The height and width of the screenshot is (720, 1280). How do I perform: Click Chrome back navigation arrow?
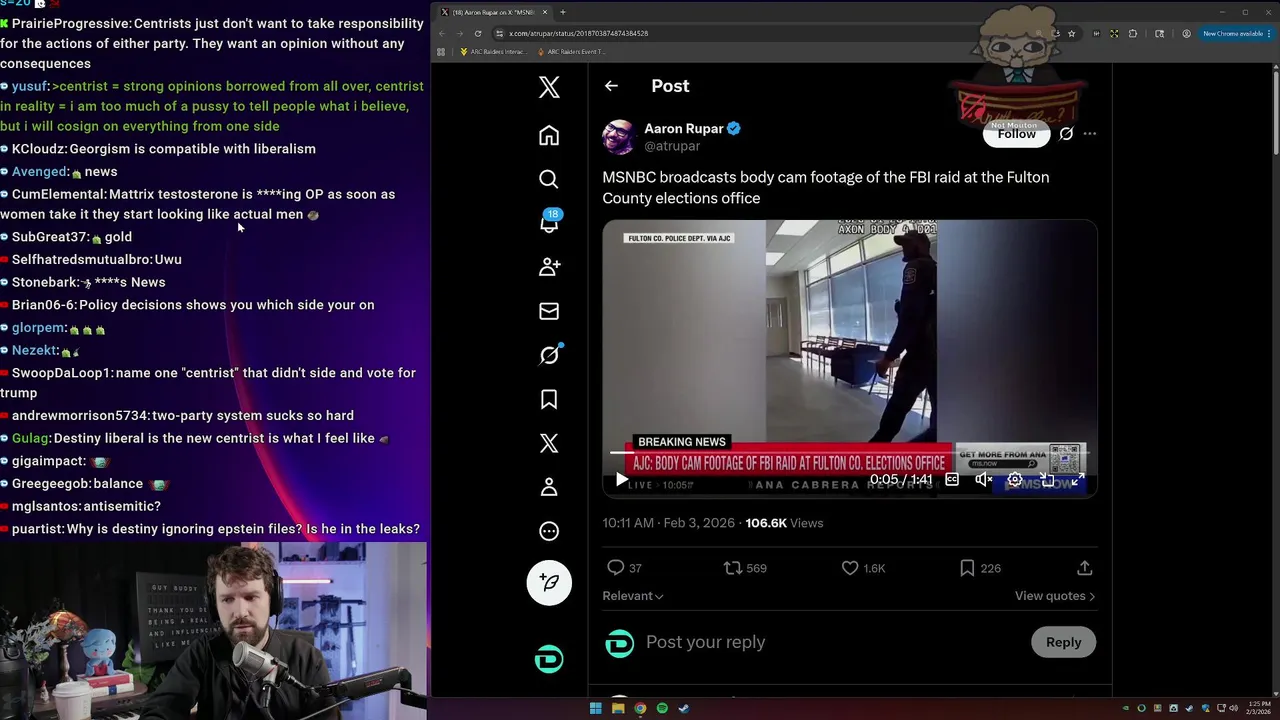[x=442, y=33]
